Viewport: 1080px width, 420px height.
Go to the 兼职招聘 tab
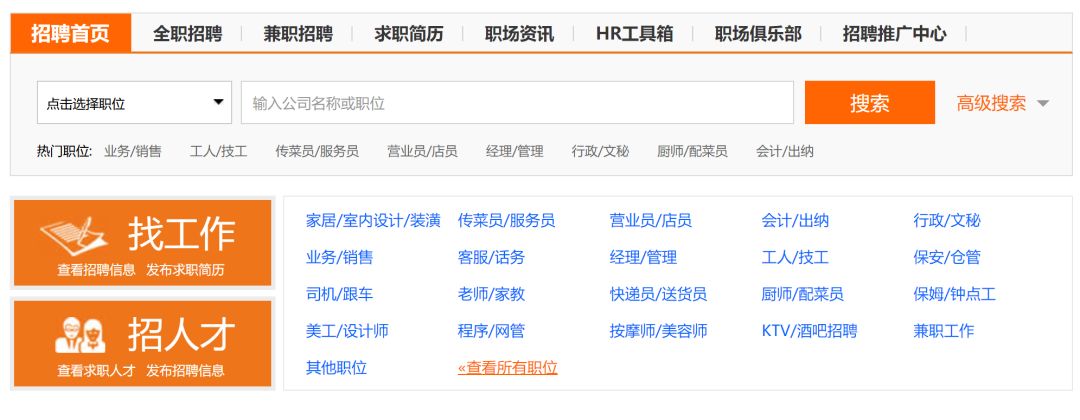[x=298, y=34]
